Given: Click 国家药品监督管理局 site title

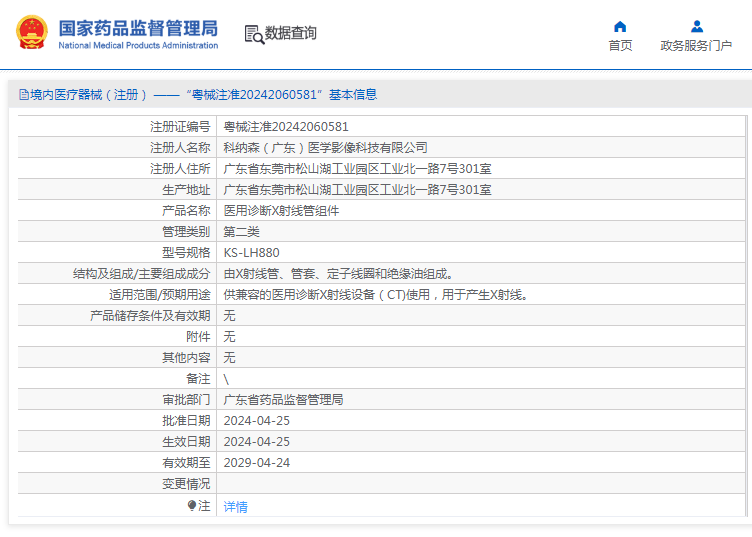Looking at the screenshot, I should point(138,28).
